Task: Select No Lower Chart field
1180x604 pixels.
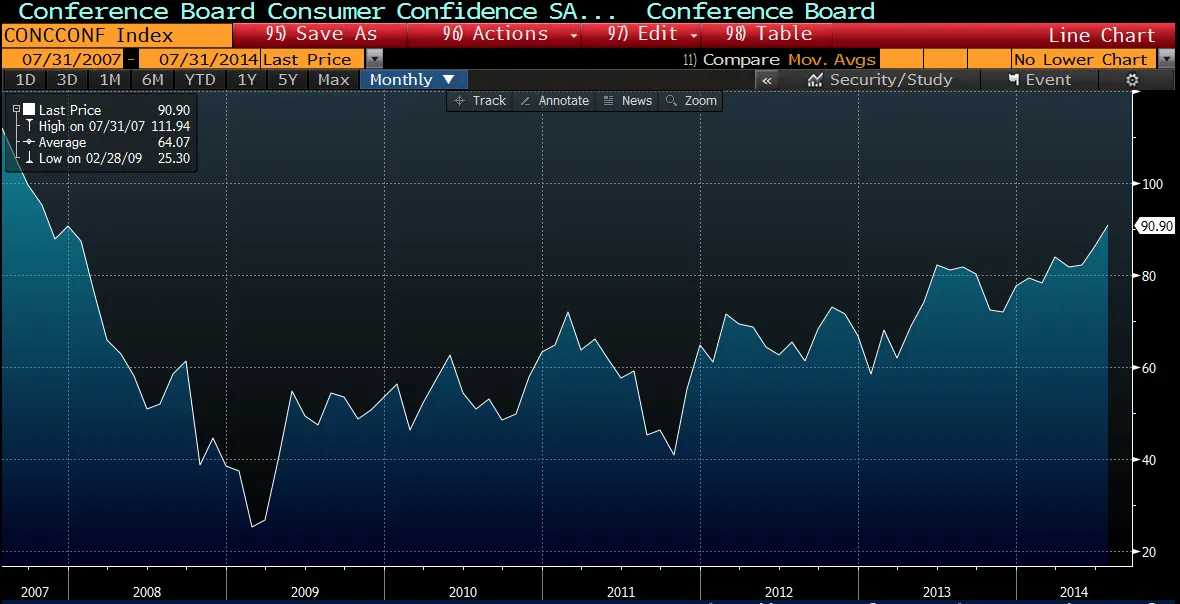Action: point(1084,59)
